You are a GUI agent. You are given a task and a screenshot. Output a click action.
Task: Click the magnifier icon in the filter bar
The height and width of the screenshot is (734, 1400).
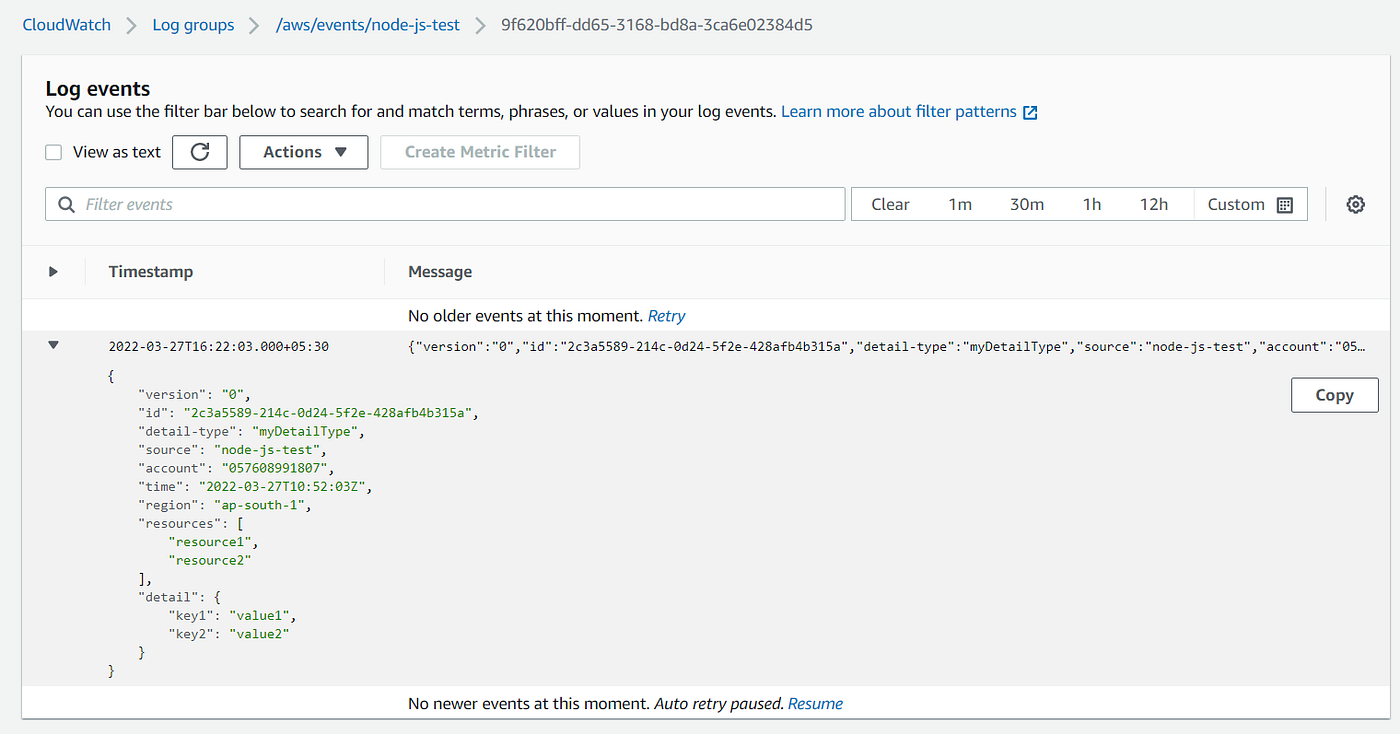[x=65, y=203]
